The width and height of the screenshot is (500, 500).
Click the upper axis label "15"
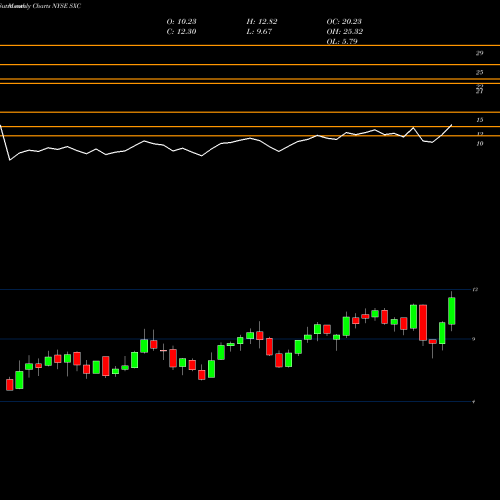coord(479,120)
